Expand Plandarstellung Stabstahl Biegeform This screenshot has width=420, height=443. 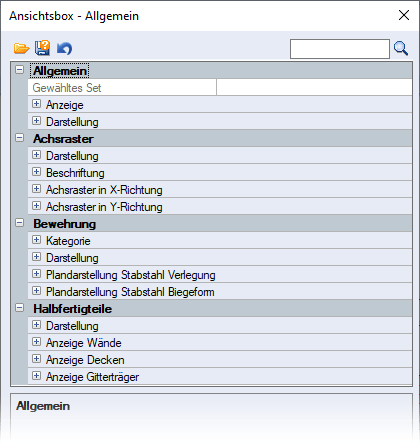click(x=37, y=291)
